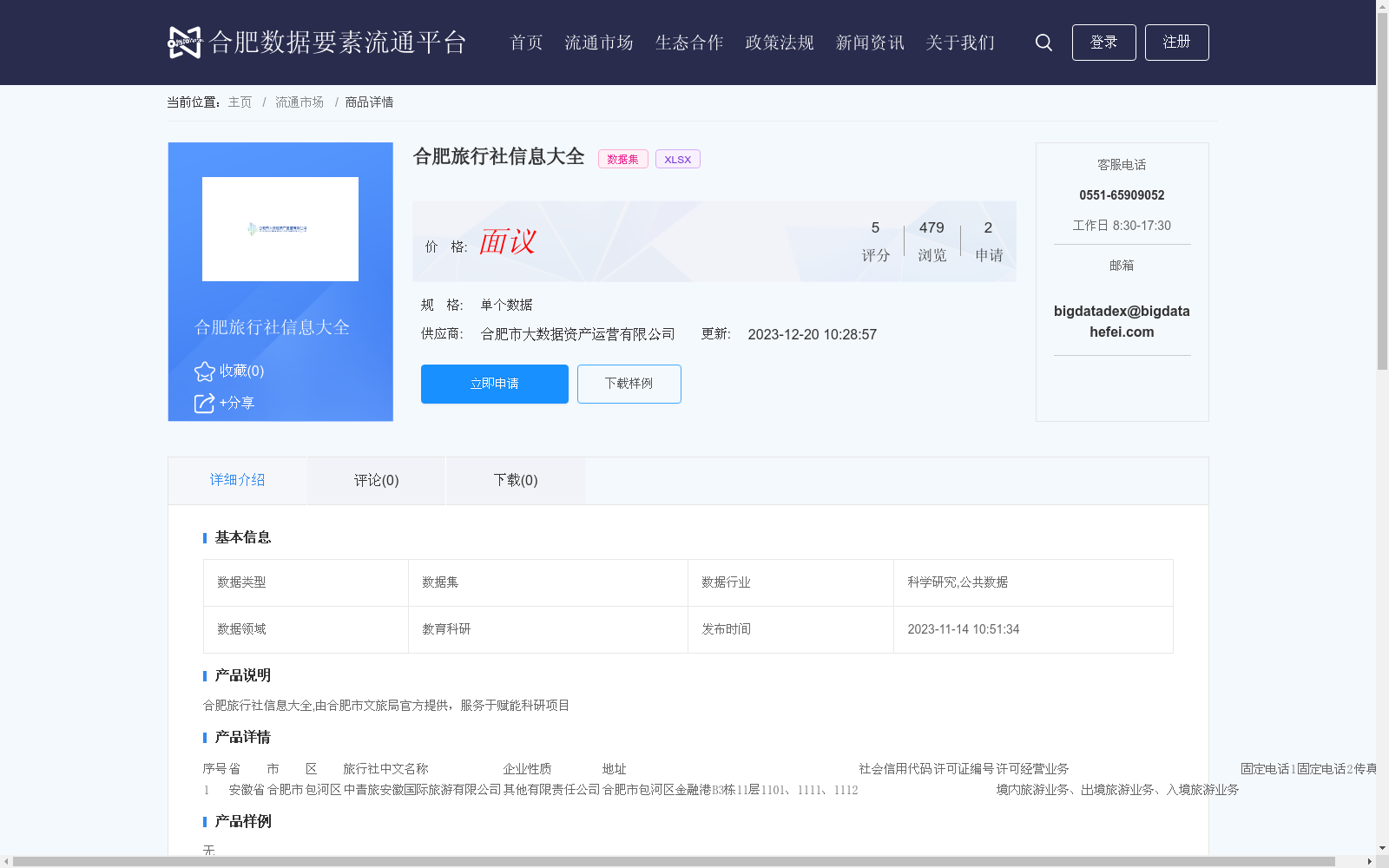Click the product thumbnail image in blue card
The height and width of the screenshot is (868, 1389).
280,229
